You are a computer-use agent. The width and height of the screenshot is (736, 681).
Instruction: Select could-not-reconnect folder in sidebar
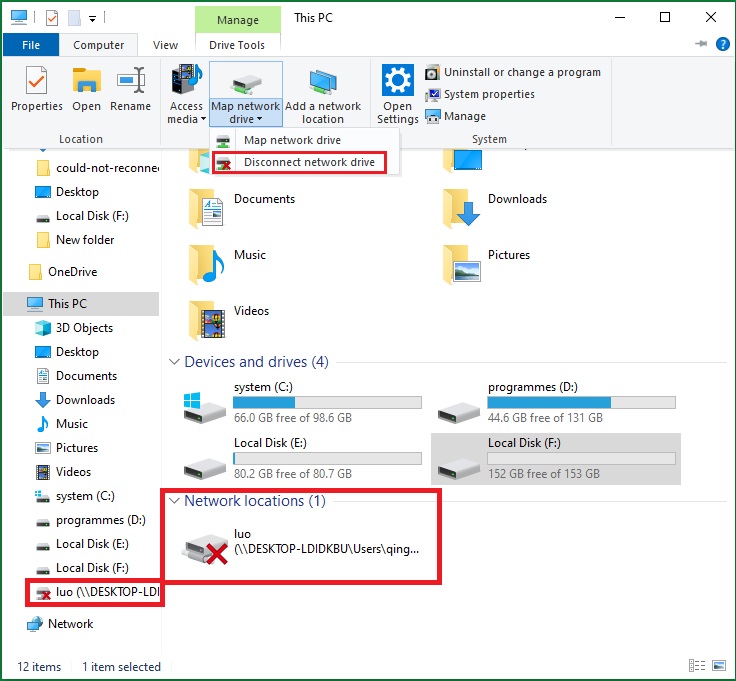click(97, 168)
